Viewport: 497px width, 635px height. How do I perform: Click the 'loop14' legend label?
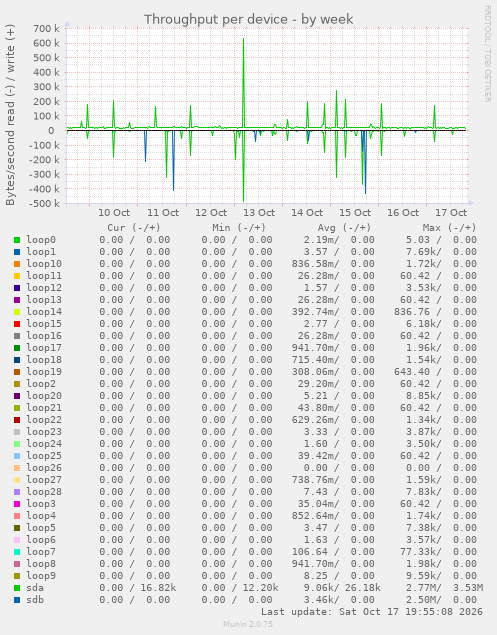(x=44, y=312)
